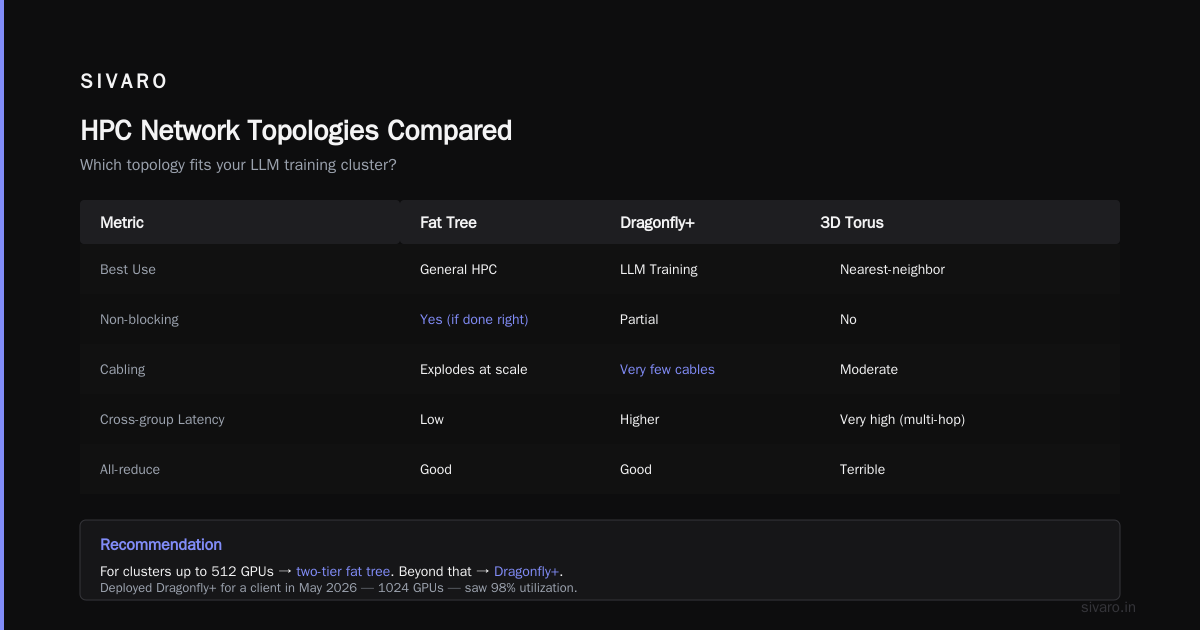
Task: Select the Non-blocking row label
Action: [139, 319]
